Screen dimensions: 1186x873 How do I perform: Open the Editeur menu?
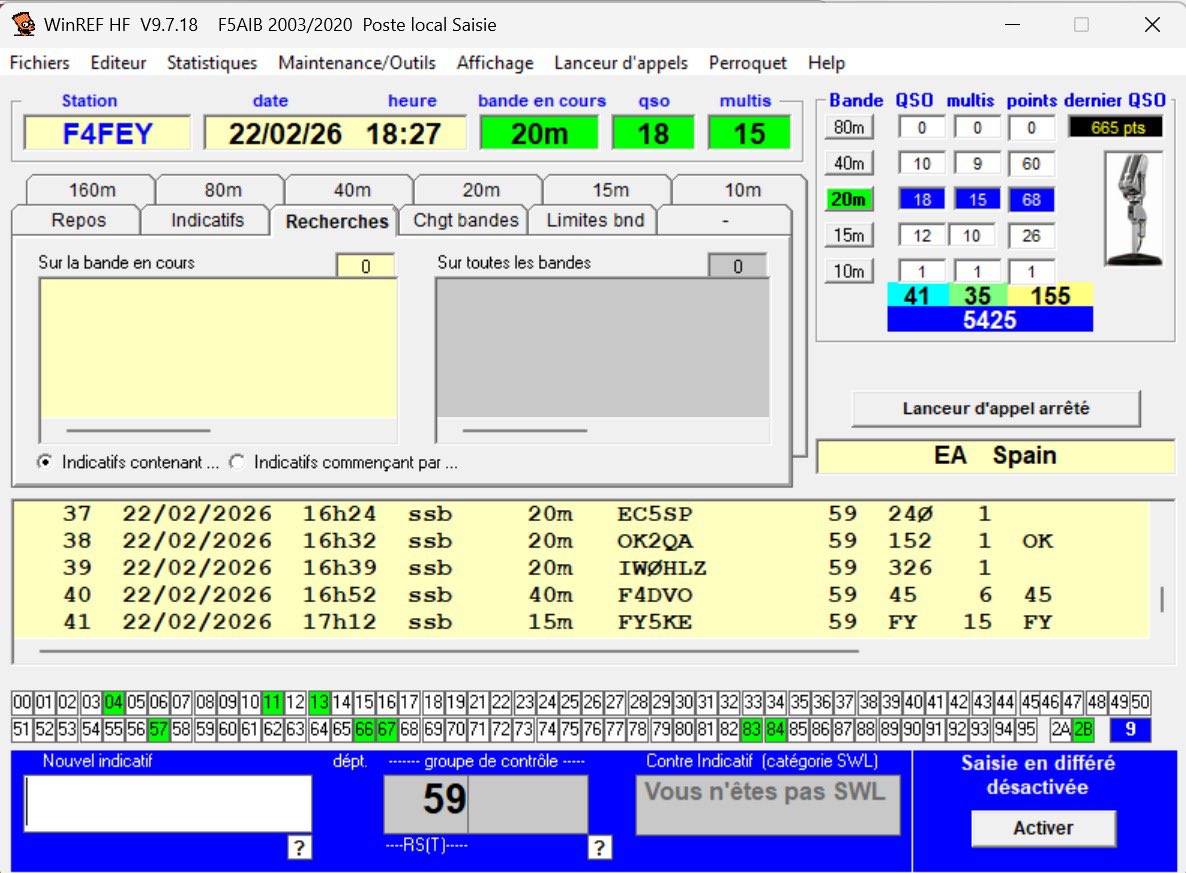tap(118, 63)
